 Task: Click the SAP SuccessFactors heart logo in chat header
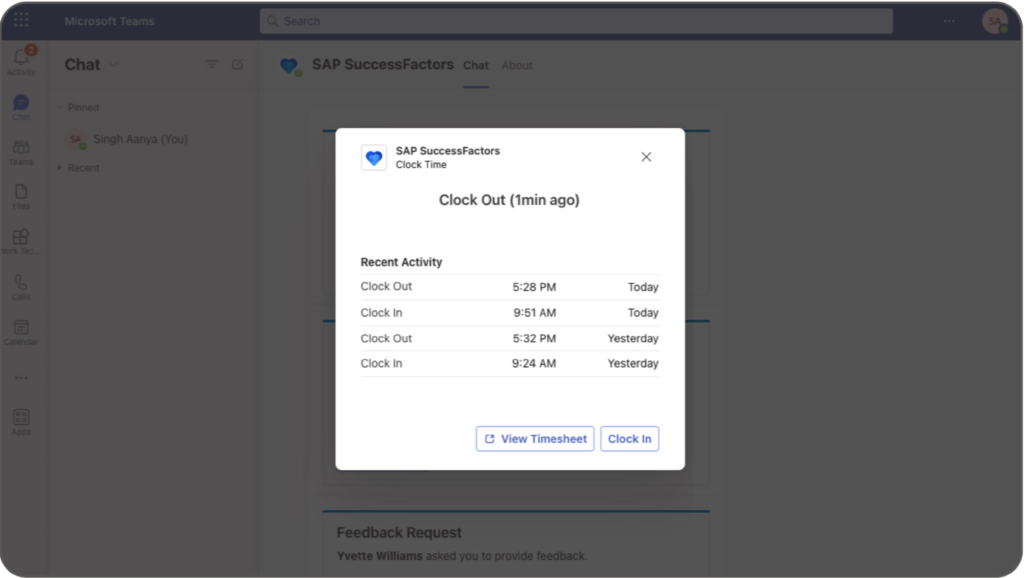(x=289, y=65)
